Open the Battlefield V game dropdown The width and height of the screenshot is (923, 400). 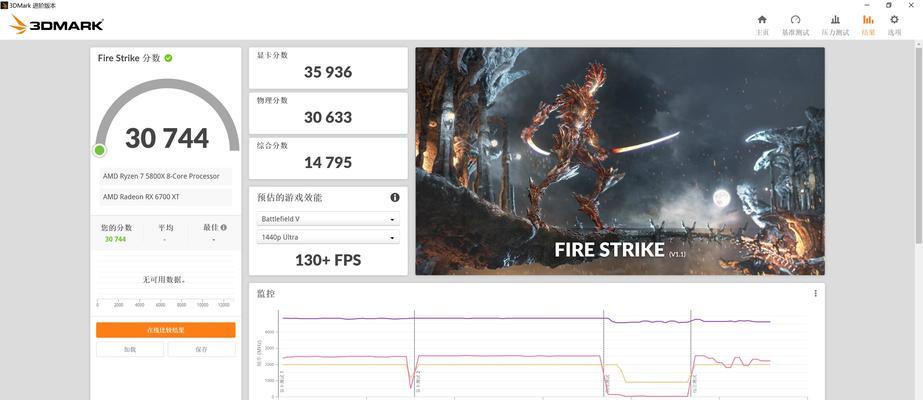[328, 219]
